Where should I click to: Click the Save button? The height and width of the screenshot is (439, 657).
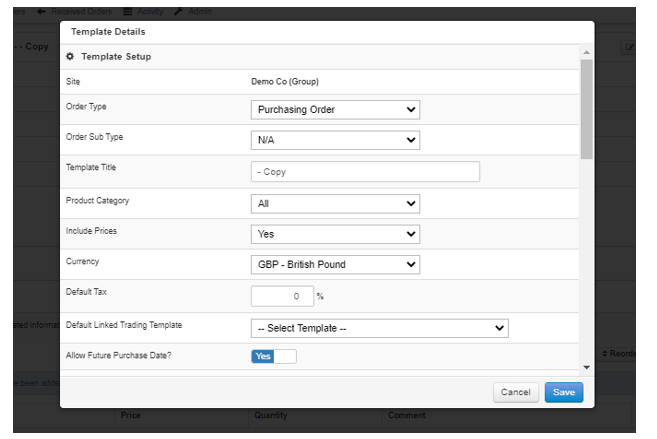pos(564,393)
